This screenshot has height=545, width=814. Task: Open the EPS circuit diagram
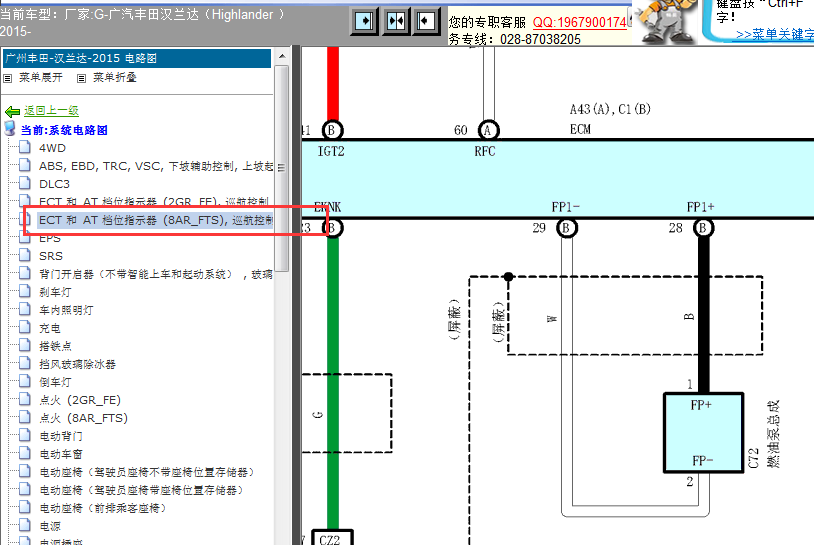50,238
